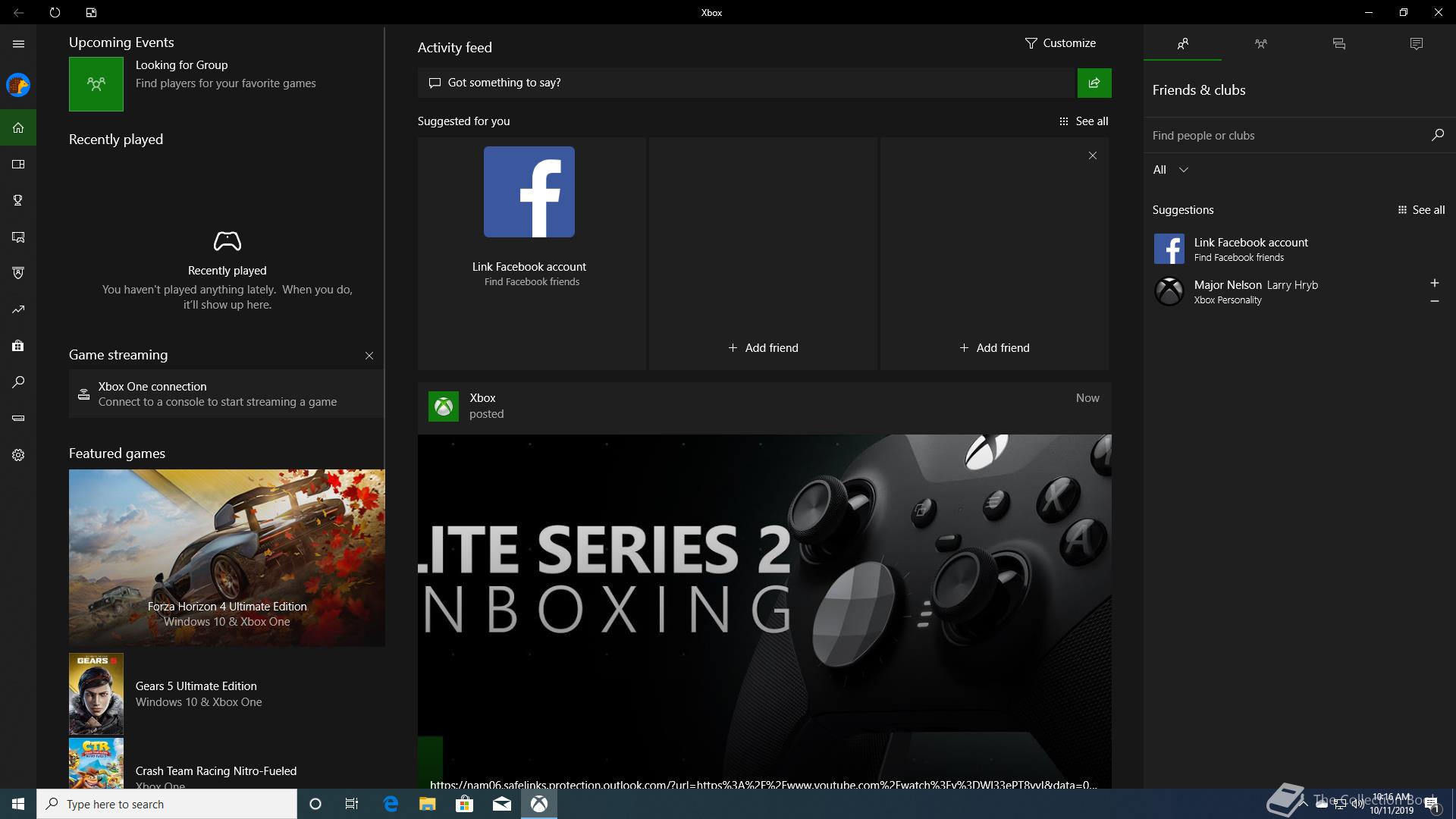Click Add friend on right card

994,348
